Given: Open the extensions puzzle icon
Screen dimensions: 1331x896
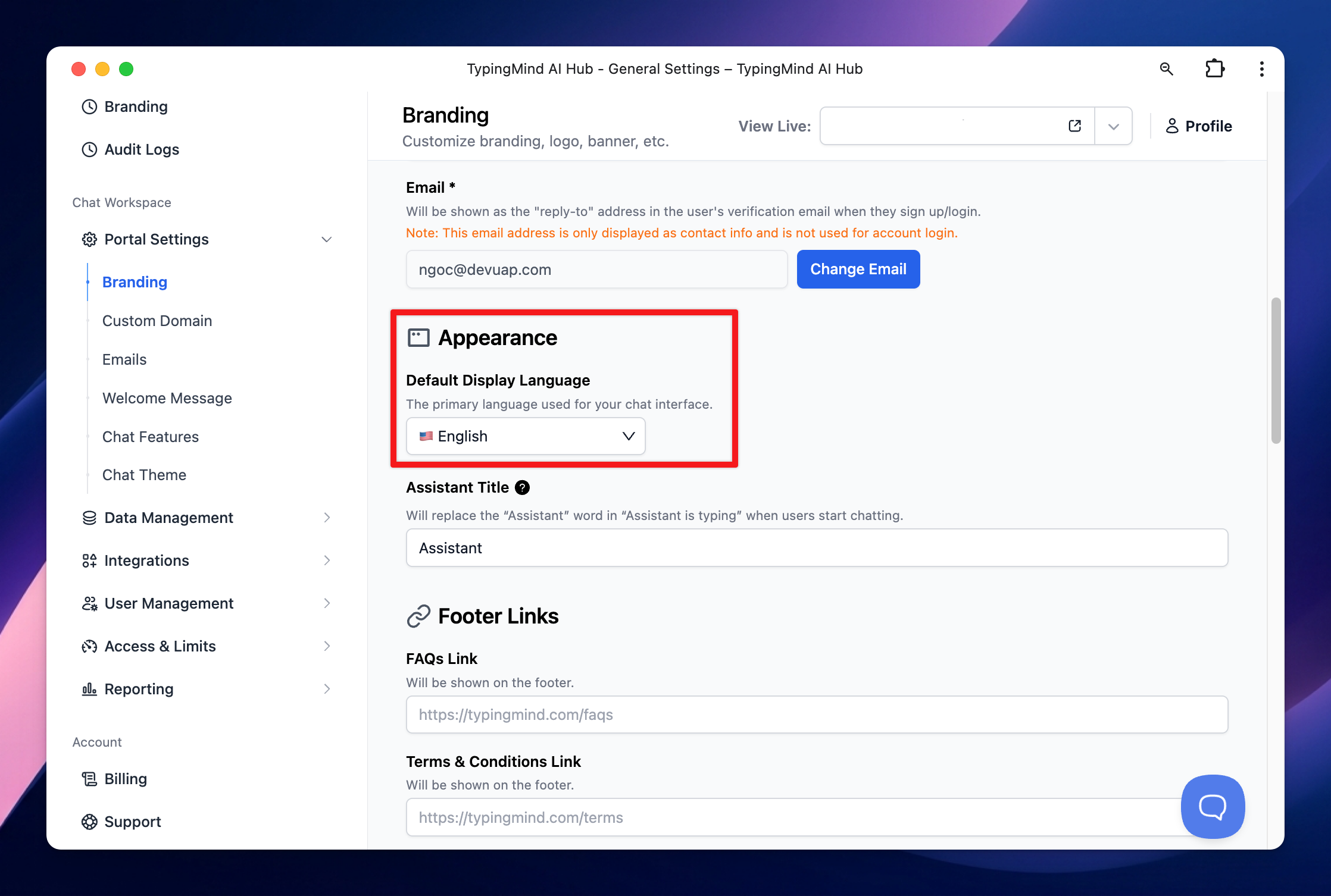Looking at the screenshot, I should [x=1214, y=69].
